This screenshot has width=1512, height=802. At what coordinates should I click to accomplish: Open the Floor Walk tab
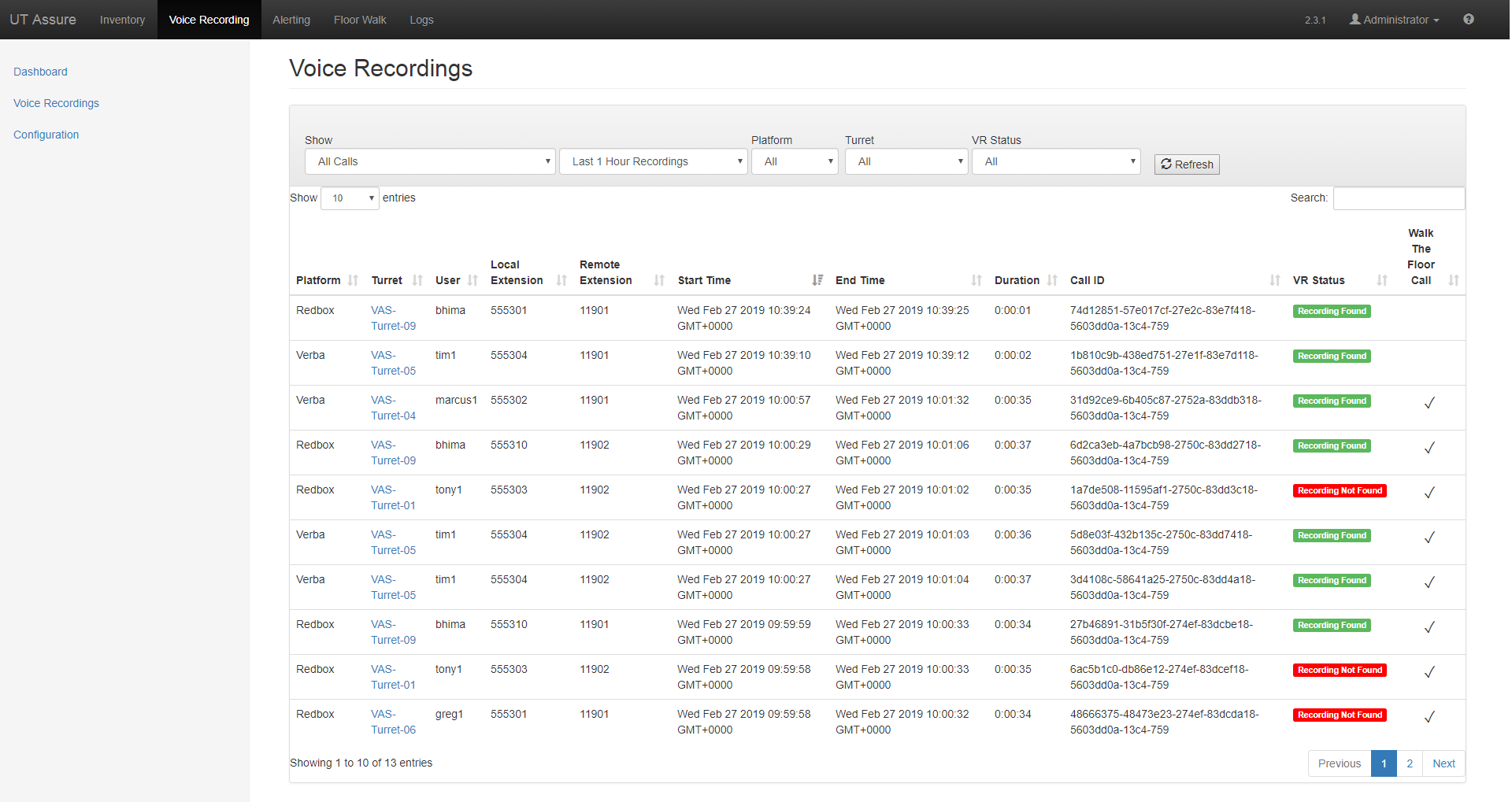pos(360,20)
